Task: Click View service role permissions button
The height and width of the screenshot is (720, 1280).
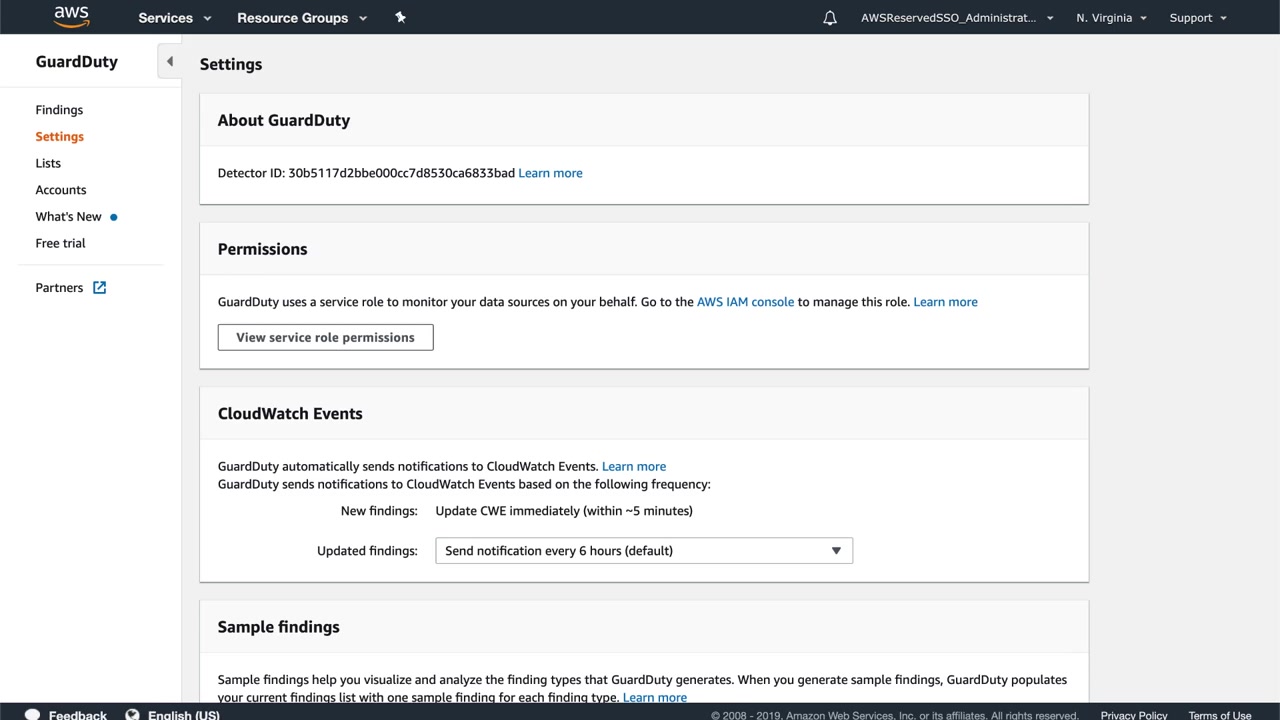Action: [325, 337]
